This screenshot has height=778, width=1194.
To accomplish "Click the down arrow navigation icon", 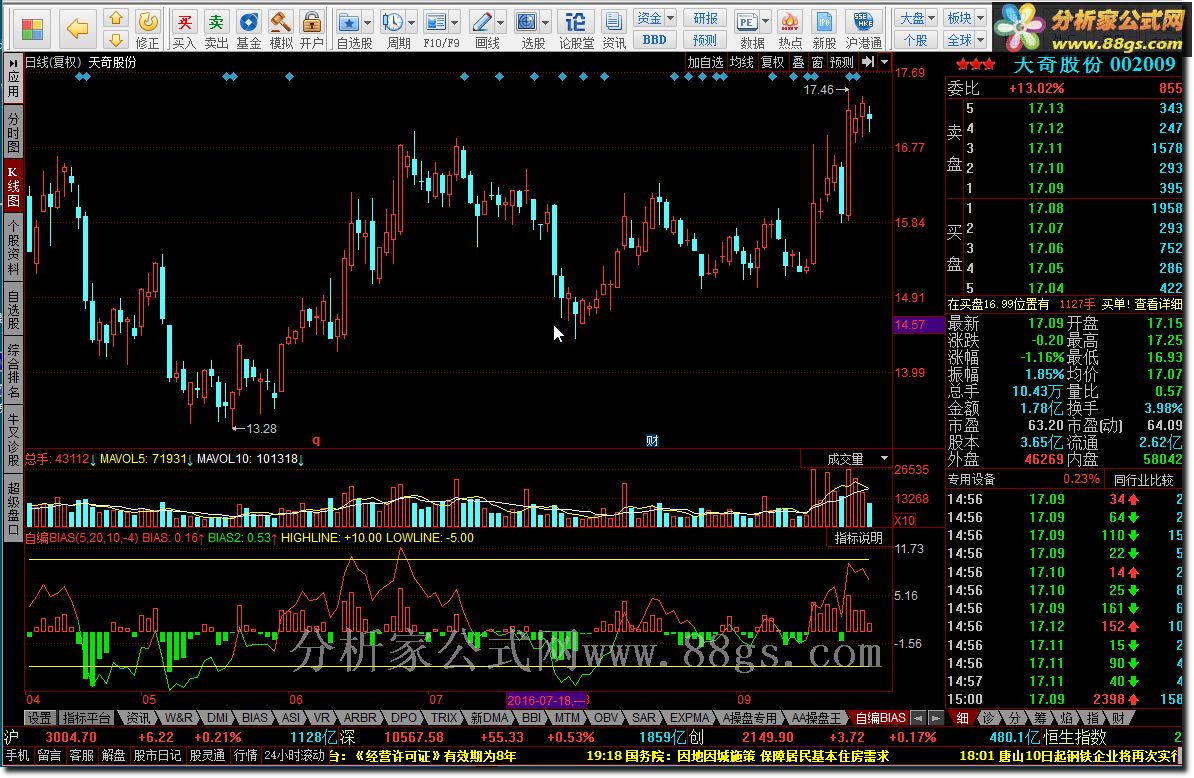I will [x=115, y=39].
